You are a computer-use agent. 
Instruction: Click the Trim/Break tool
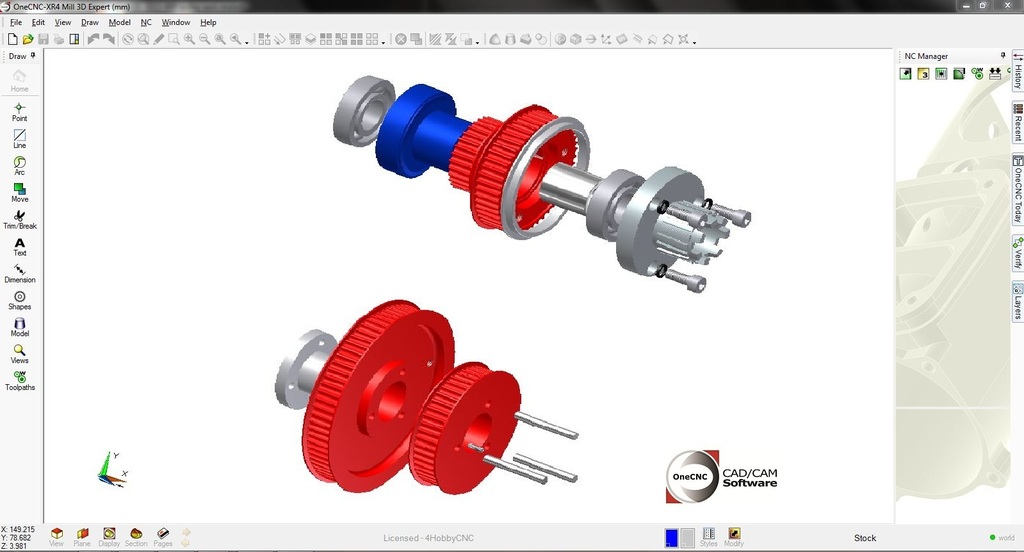point(19,219)
